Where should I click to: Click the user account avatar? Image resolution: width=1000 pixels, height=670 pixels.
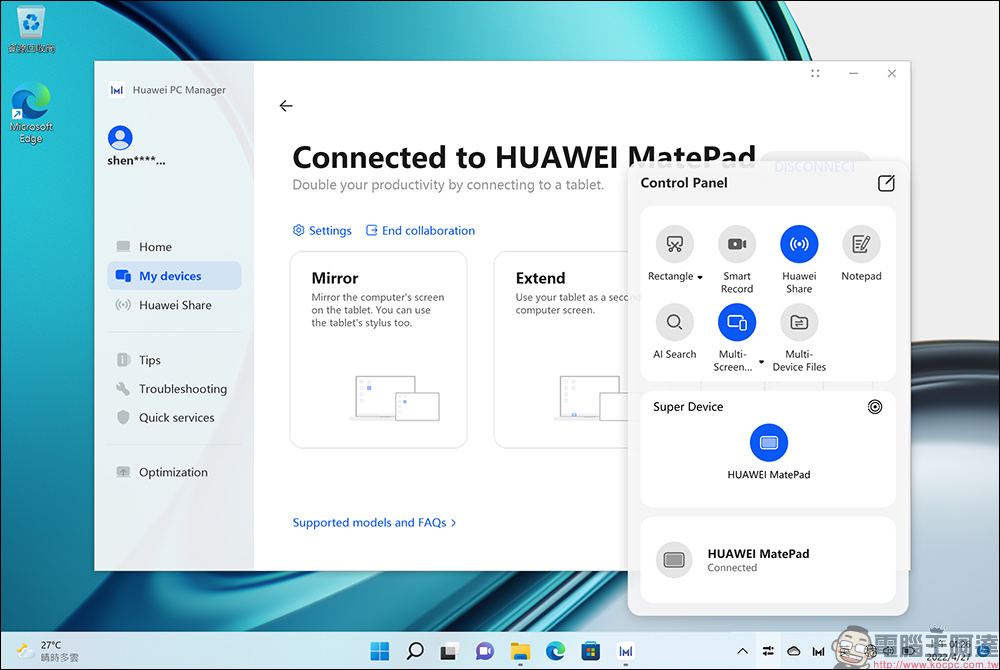point(120,138)
